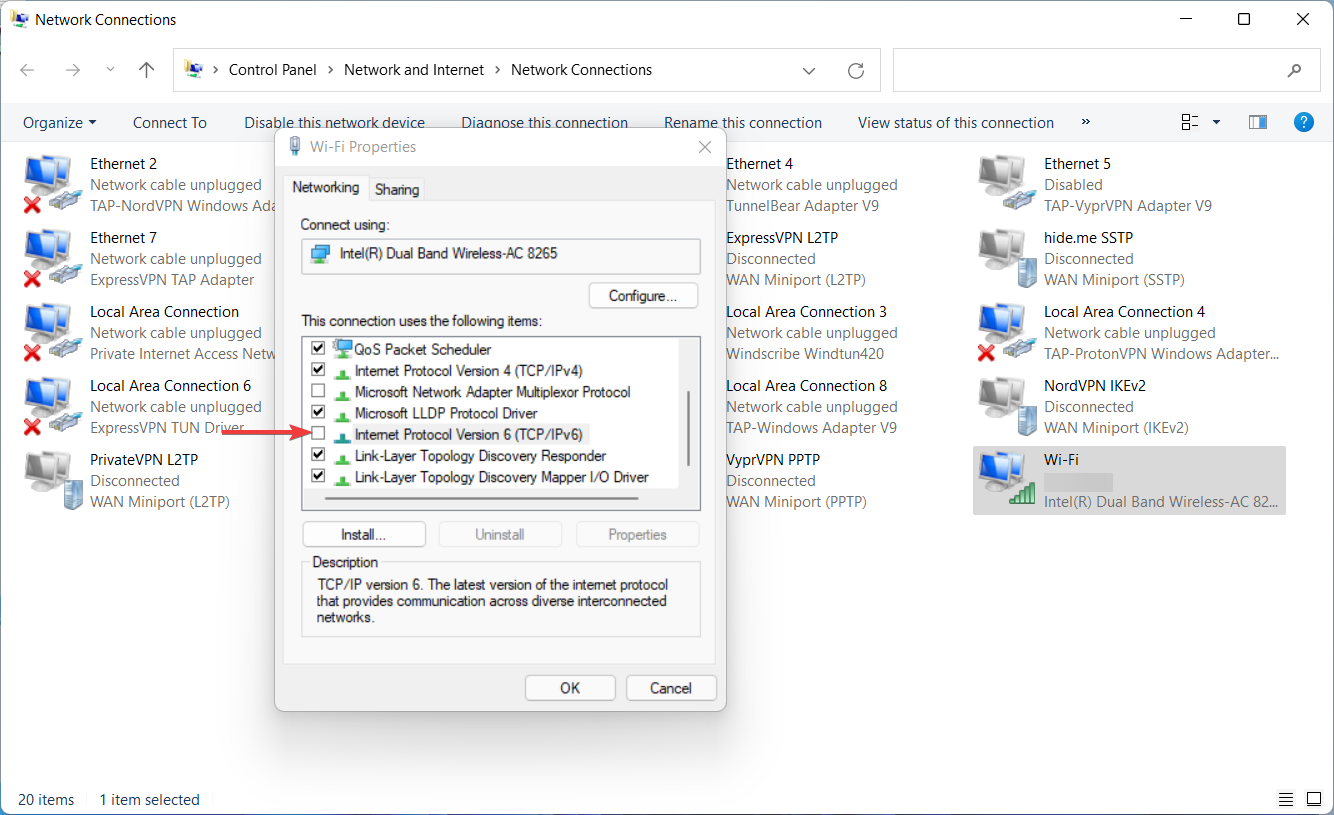Go up one folder level

point(146,70)
